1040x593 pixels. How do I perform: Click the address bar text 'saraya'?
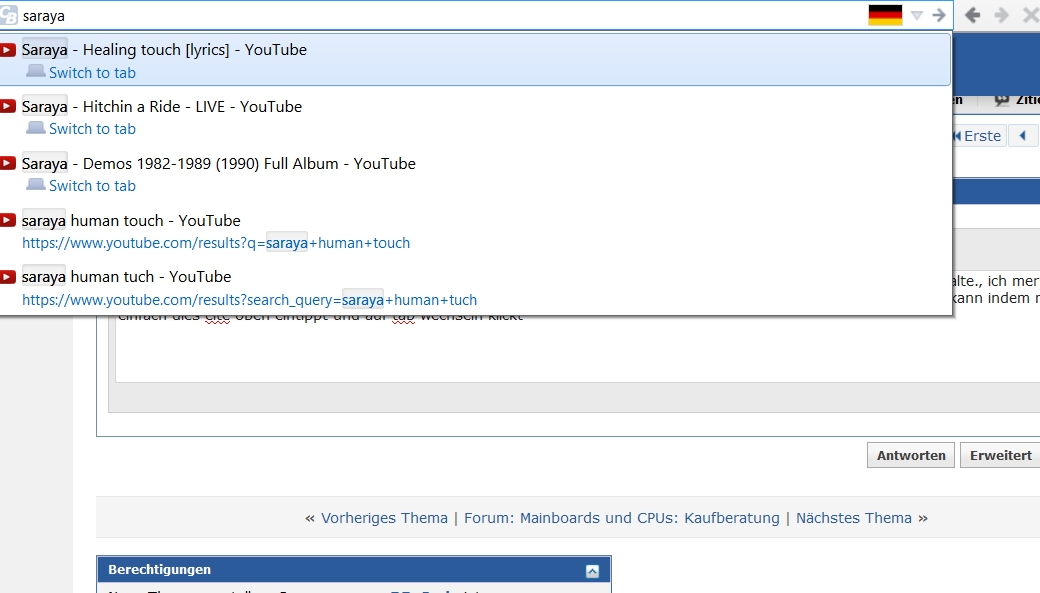[44, 16]
